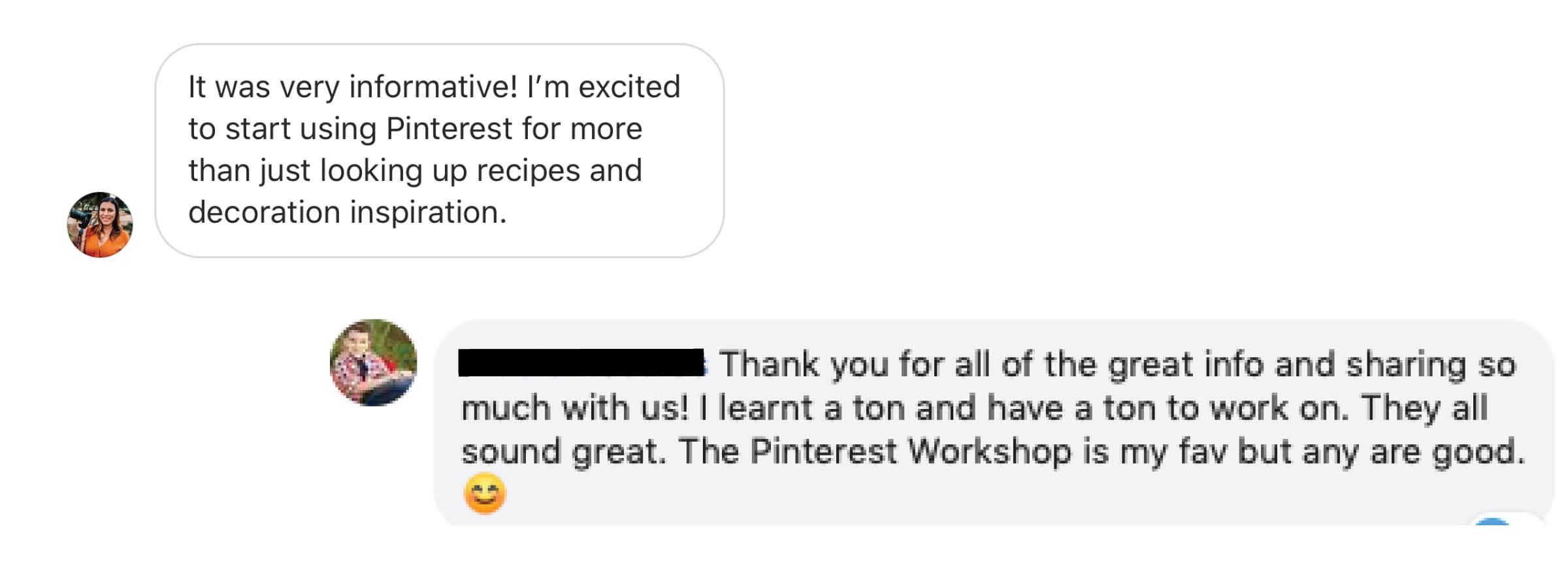The height and width of the screenshot is (588, 1568).
Task: Select the 'It was very informative!' message bubble
Action: click(x=440, y=151)
